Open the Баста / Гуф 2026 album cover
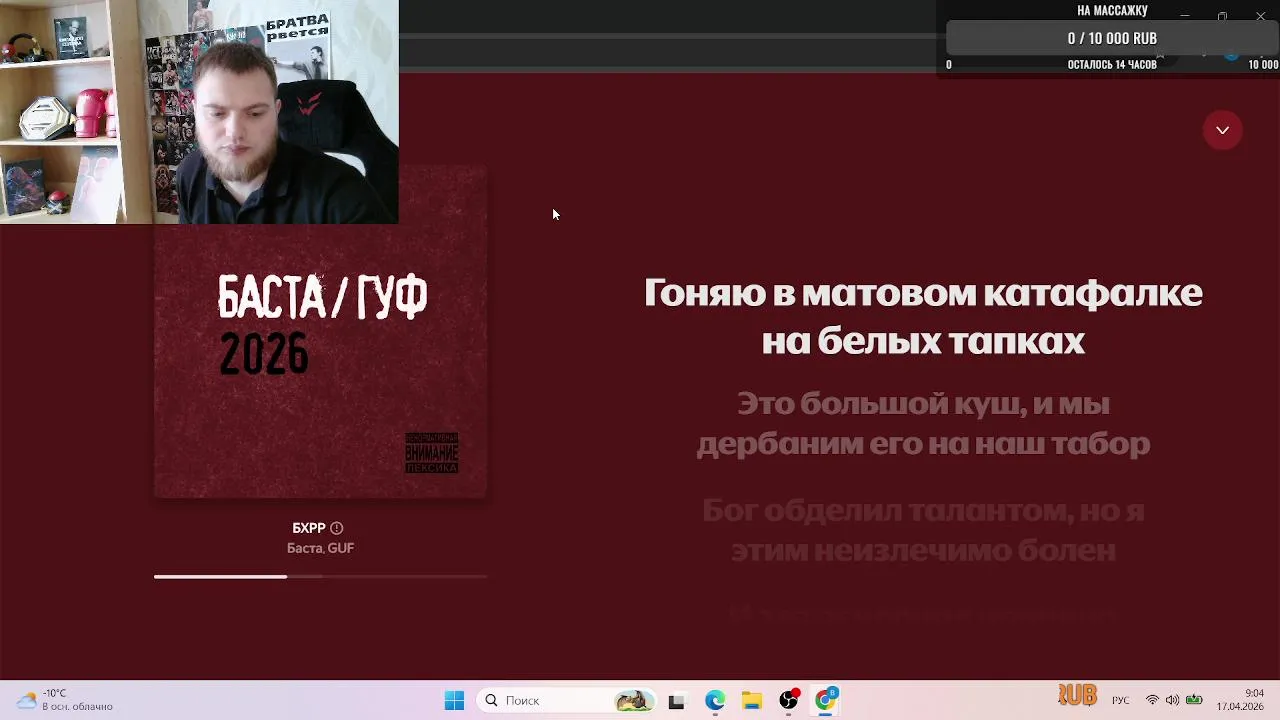The image size is (1280, 720). tap(320, 332)
